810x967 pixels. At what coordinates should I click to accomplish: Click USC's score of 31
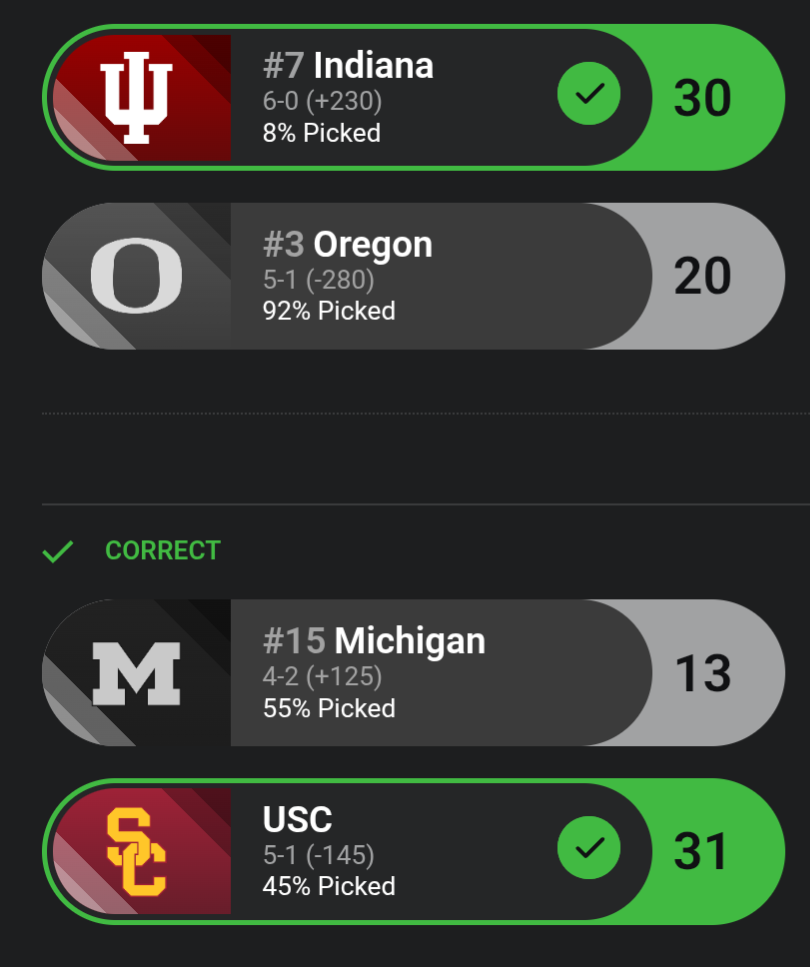702,851
